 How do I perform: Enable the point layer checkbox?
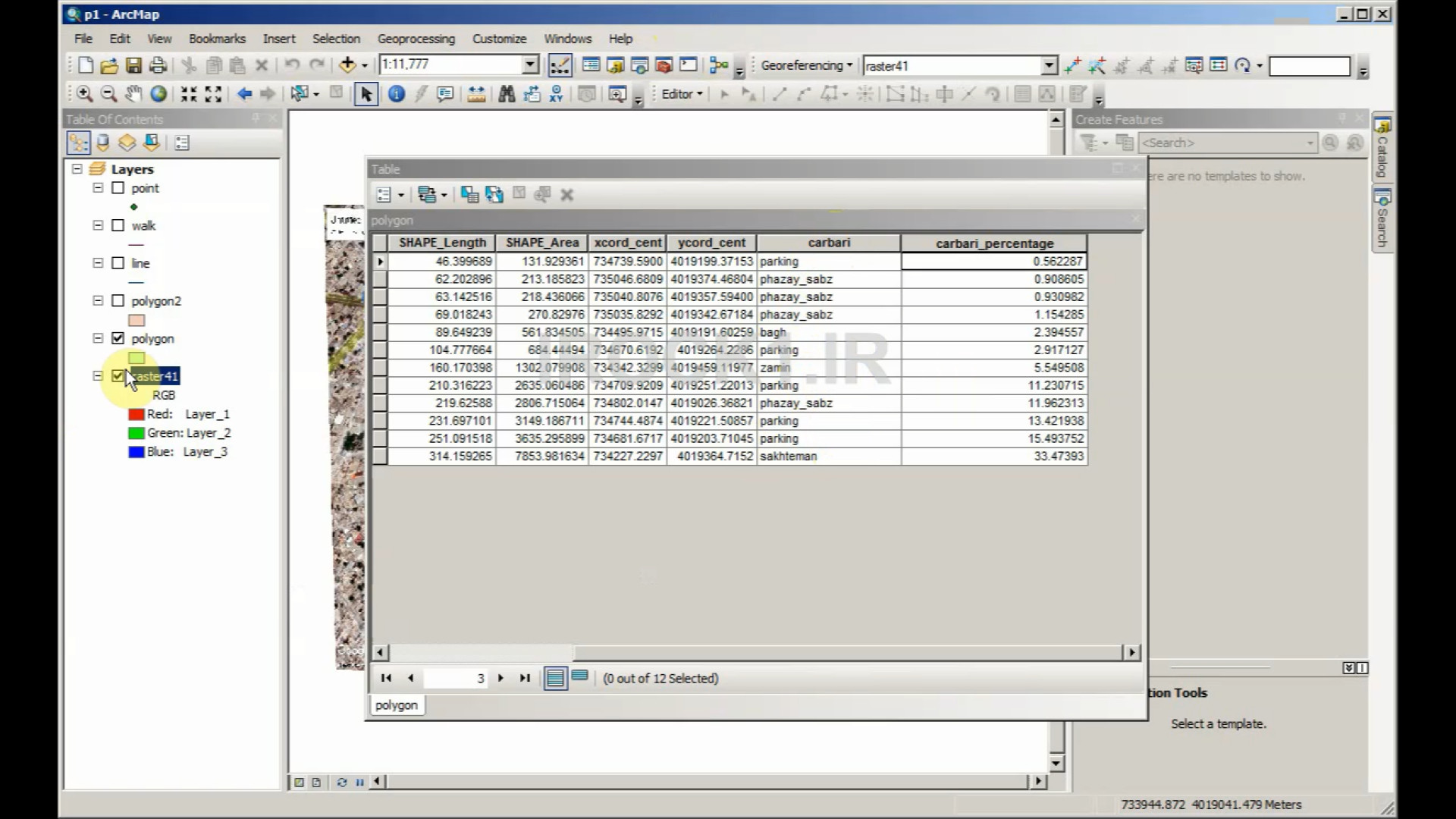118,188
